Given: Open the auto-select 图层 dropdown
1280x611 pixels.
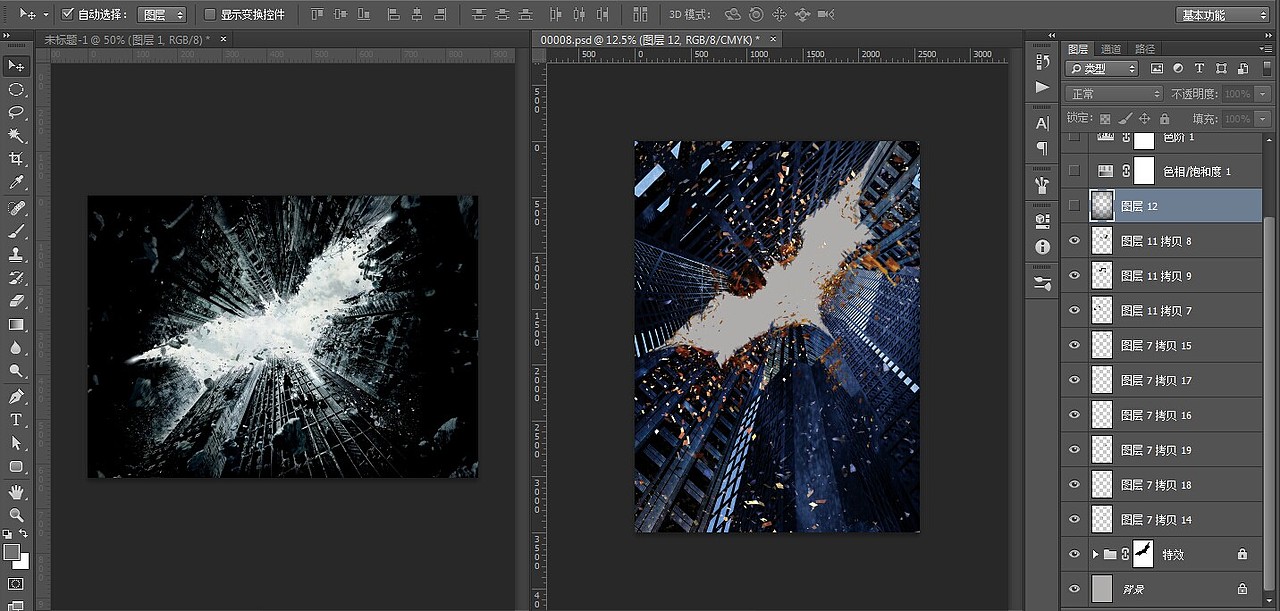Looking at the screenshot, I should [x=161, y=14].
